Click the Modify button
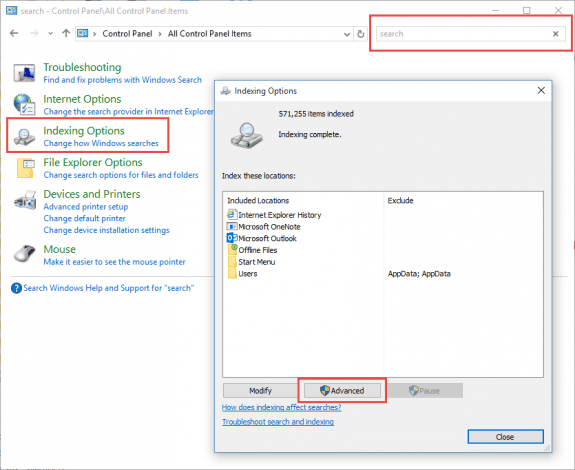575x470 pixels. 260,391
